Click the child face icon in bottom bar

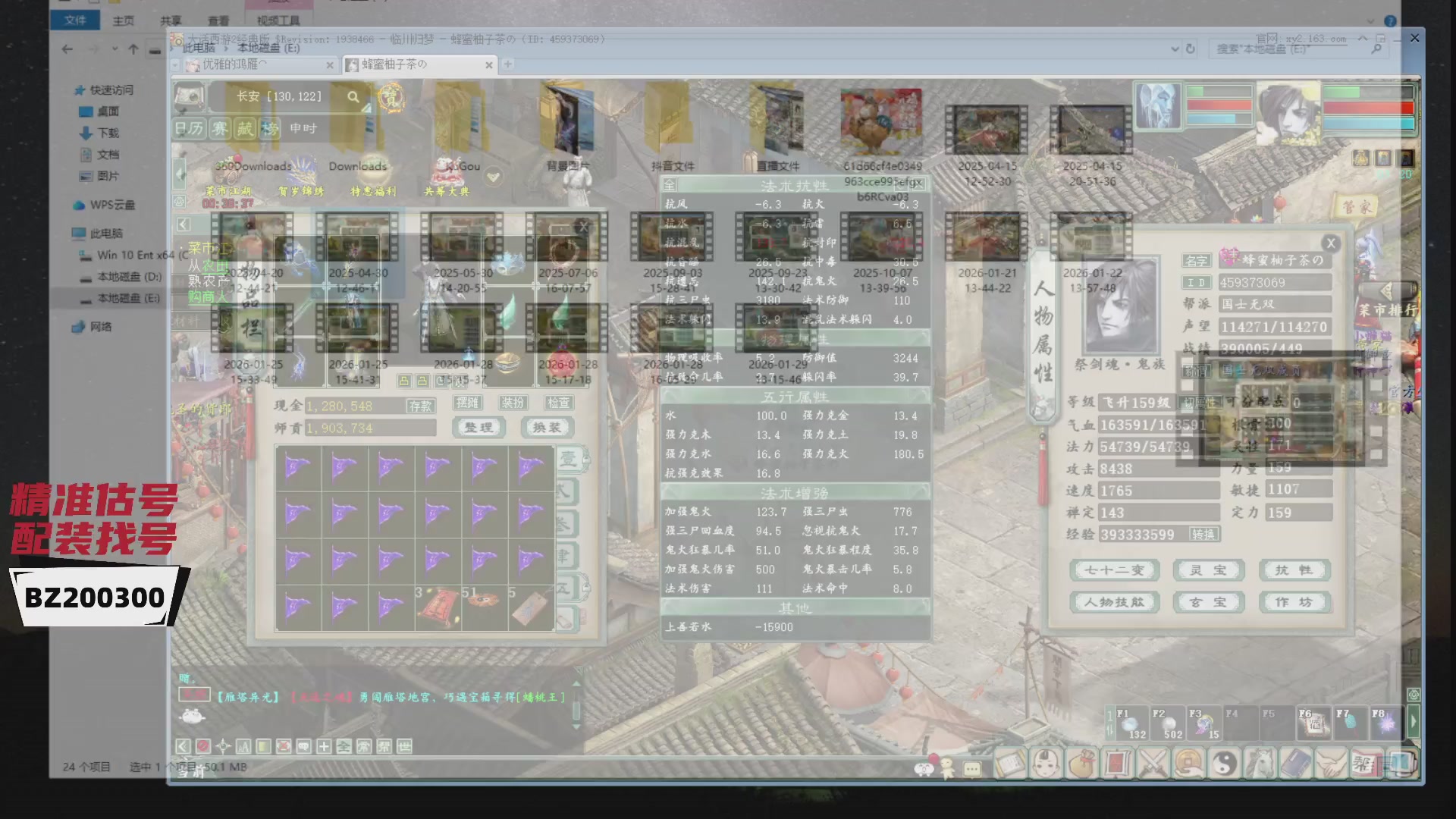point(1046,763)
